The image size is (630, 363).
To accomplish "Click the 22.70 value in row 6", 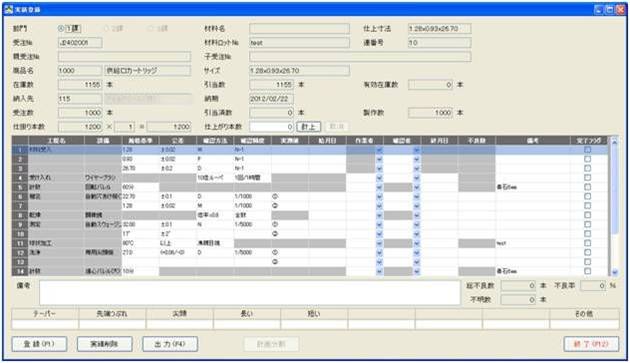I will tap(140, 196).
